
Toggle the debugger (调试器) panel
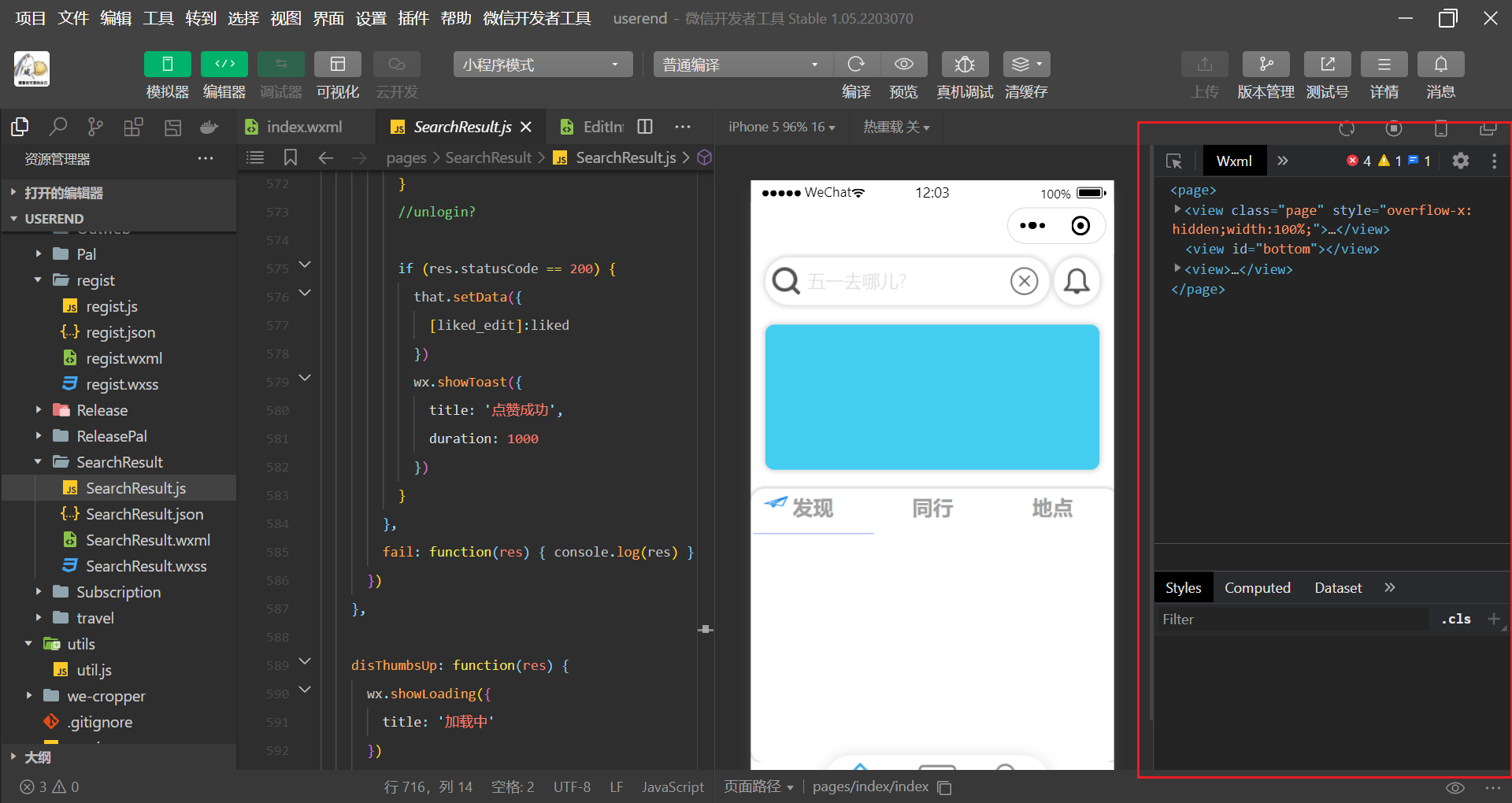(281, 65)
